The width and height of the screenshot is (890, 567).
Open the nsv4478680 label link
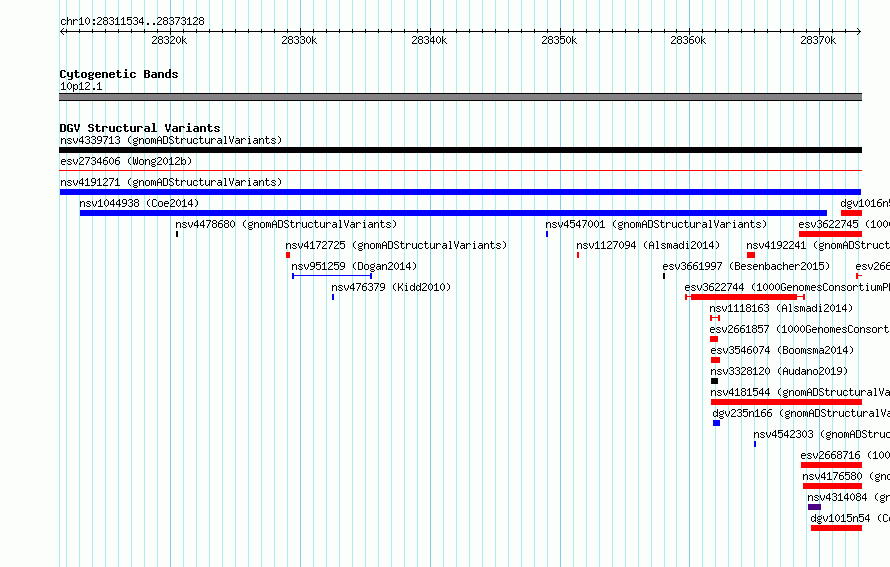(286, 224)
